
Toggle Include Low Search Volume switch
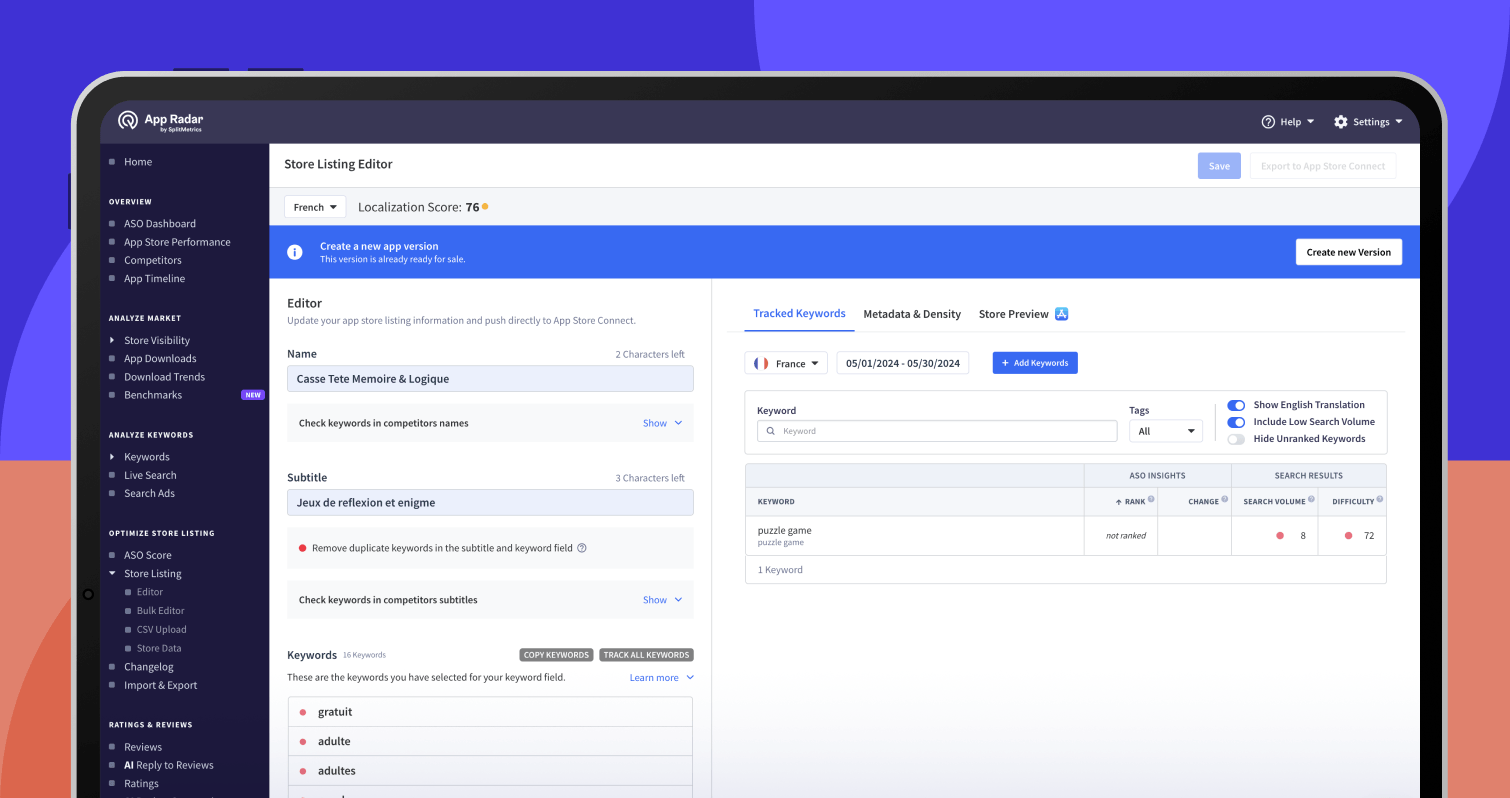[x=1236, y=422]
